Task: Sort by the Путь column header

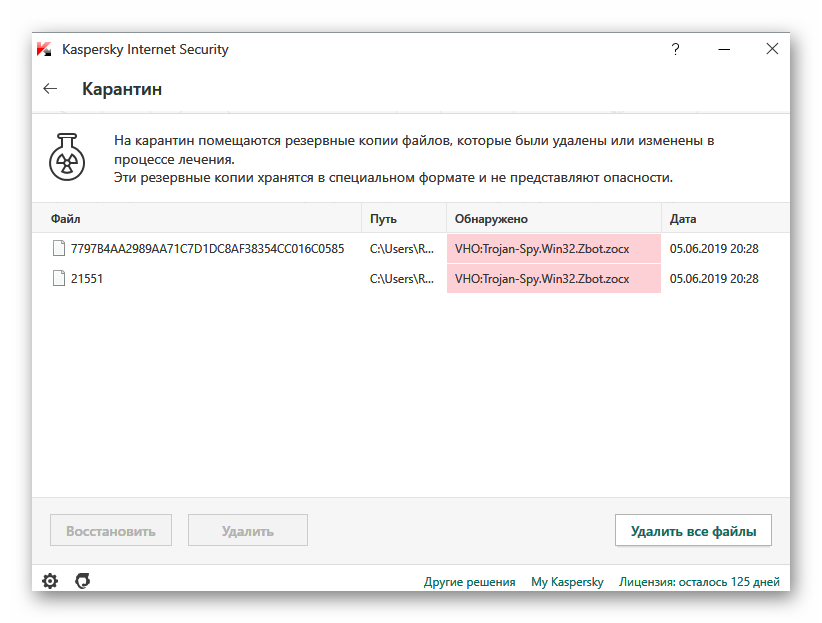Action: tap(383, 218)
